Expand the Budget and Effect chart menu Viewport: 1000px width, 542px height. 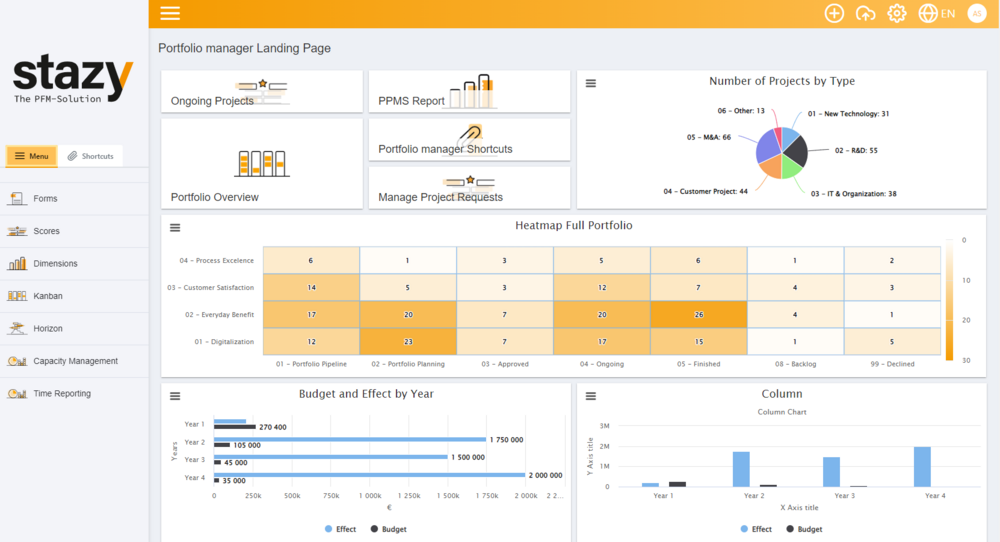click(x=175, y=396)
